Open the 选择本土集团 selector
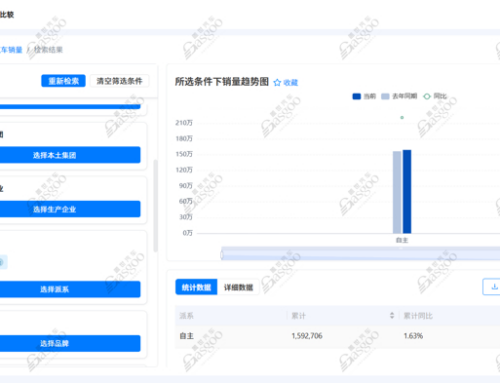The width and height of the screenshot is (500, 383). [69, 155]
